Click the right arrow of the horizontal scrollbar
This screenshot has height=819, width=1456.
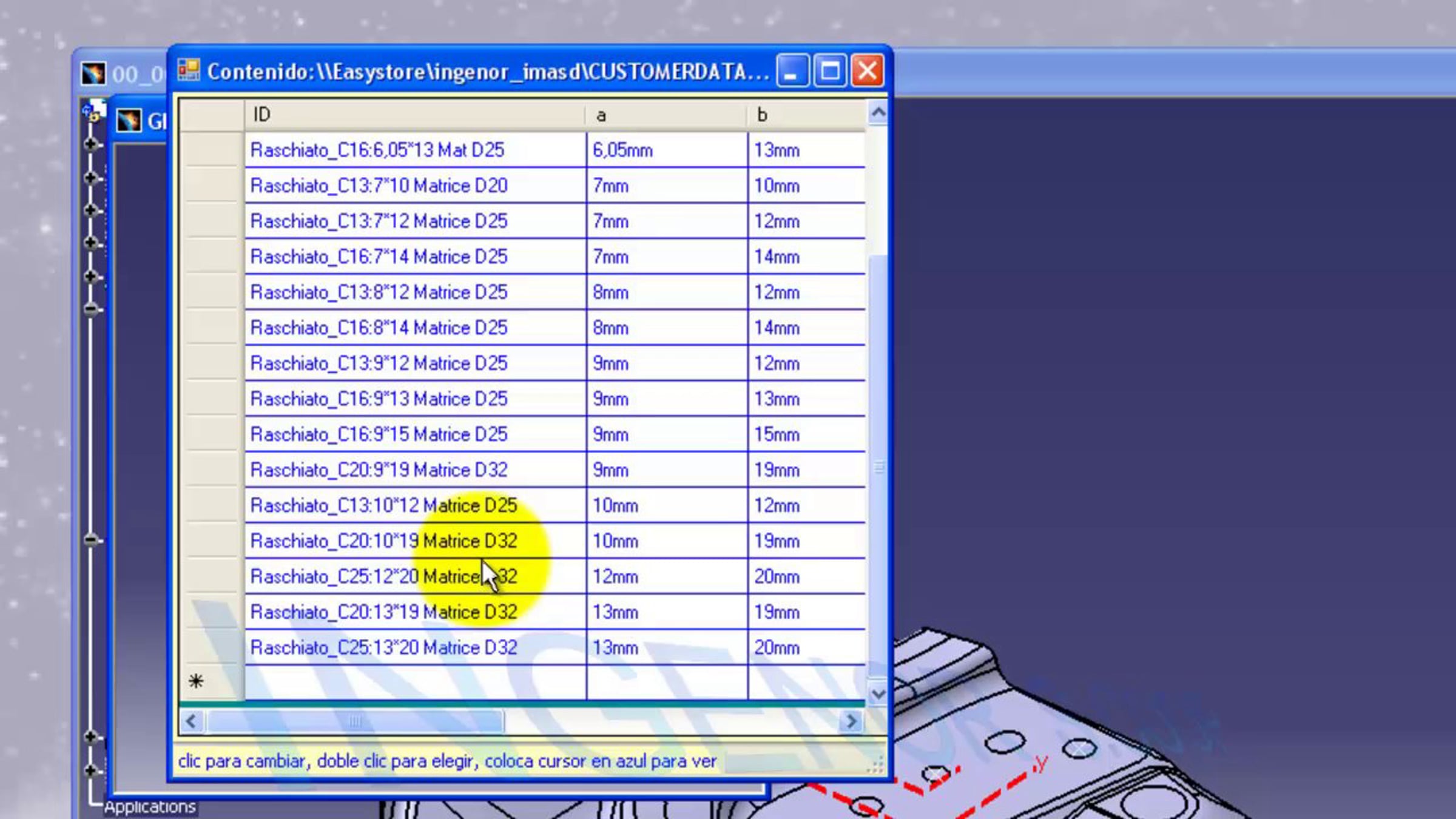pos(851,721)
